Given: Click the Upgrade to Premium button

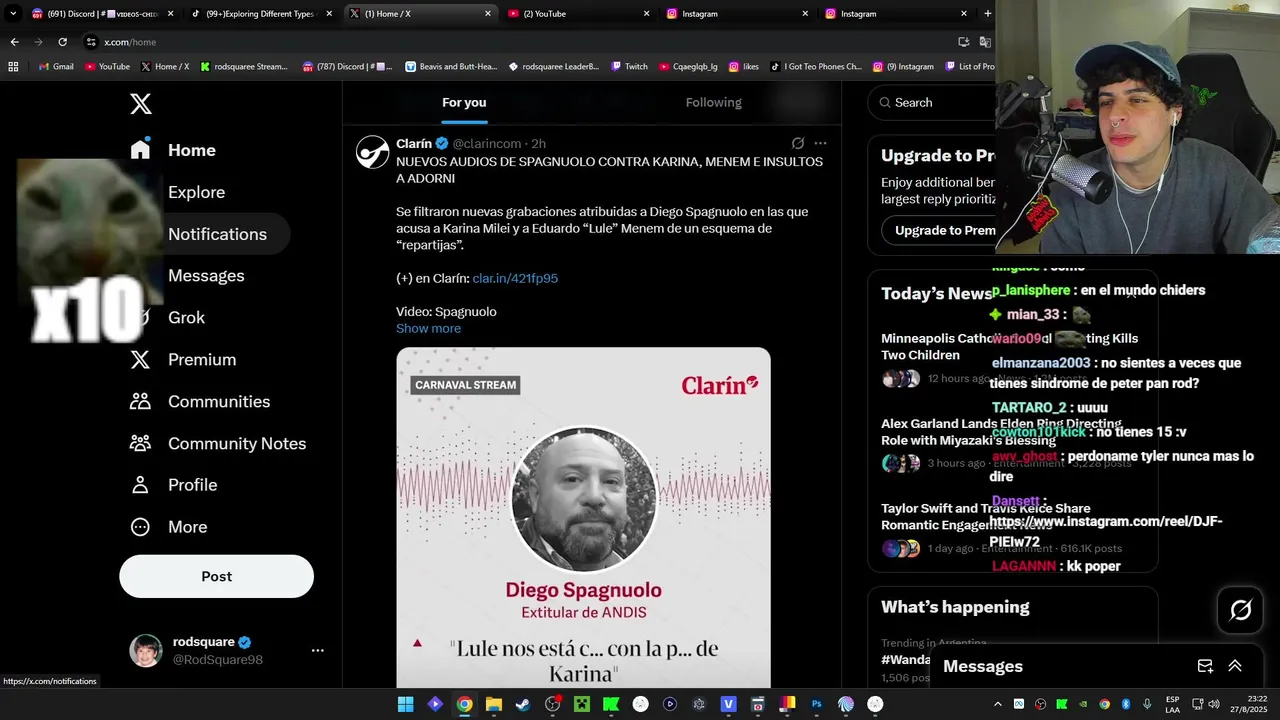Looking at the screenshot, I should [x=940, y=230].
